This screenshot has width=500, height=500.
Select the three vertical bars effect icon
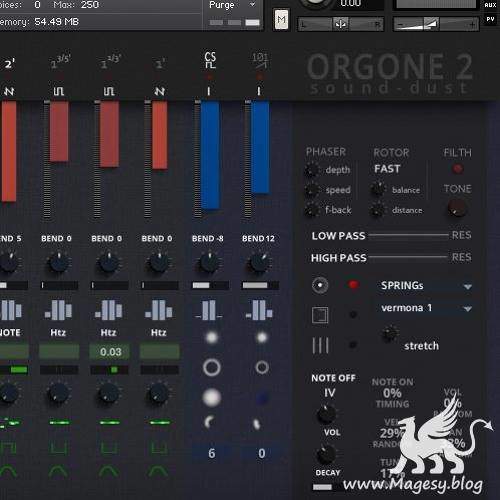(320, 345)
